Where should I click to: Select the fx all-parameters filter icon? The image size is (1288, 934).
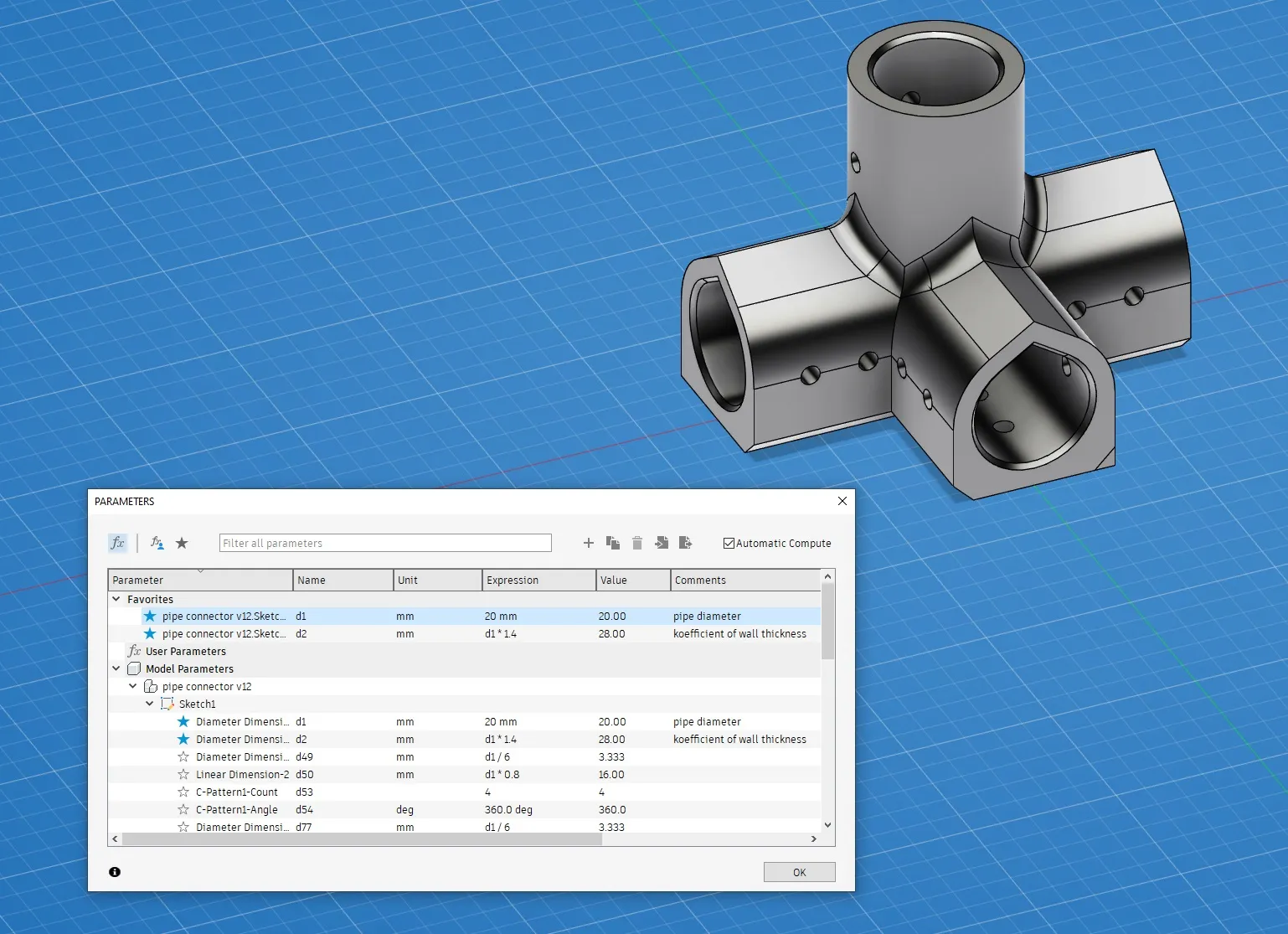click(x=118, y=543)
